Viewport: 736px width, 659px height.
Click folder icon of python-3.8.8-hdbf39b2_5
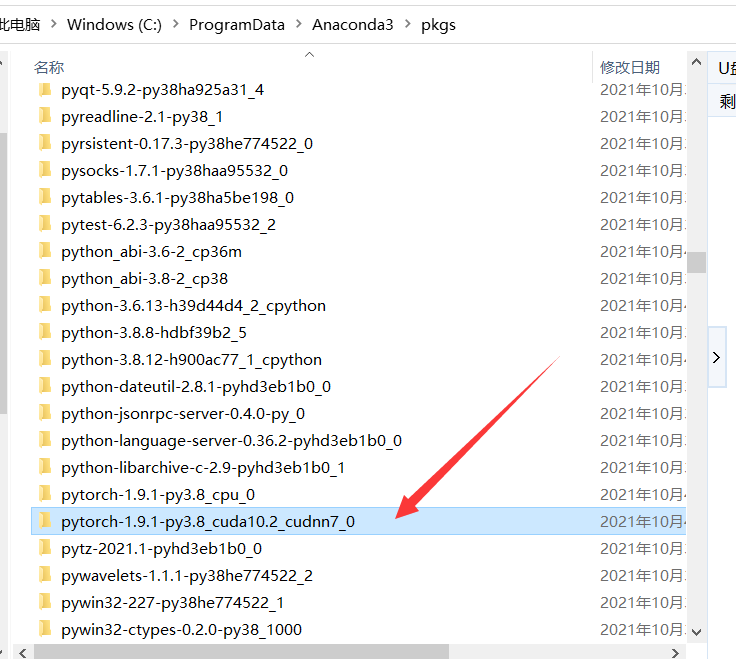point(45,332)
